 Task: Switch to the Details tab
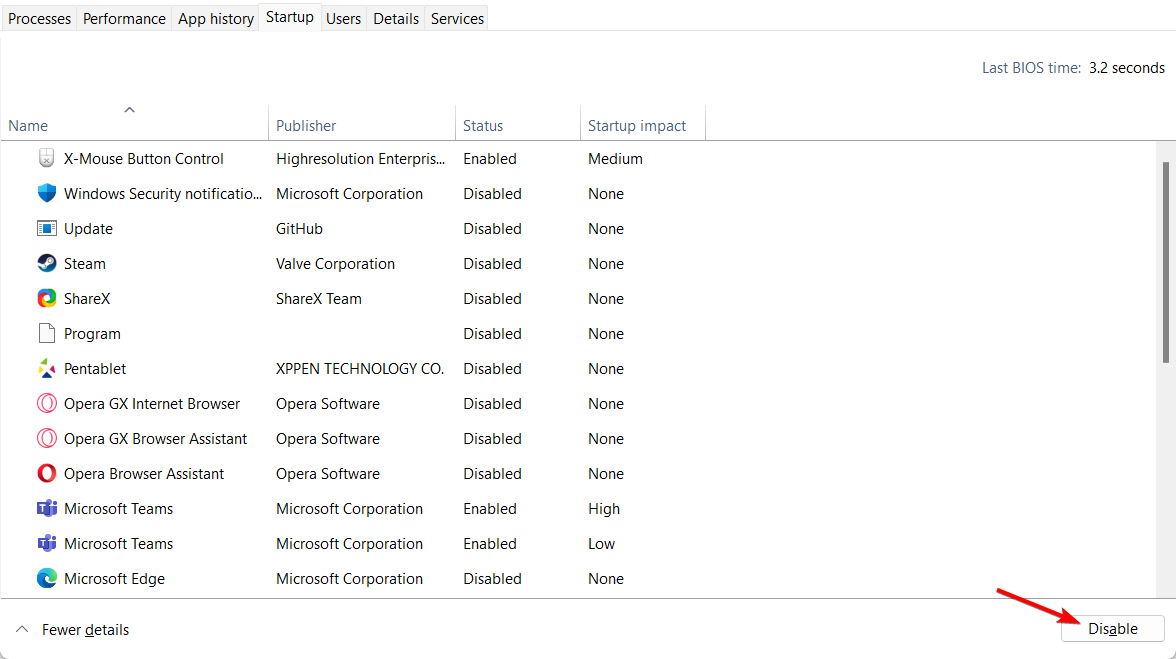396,18
